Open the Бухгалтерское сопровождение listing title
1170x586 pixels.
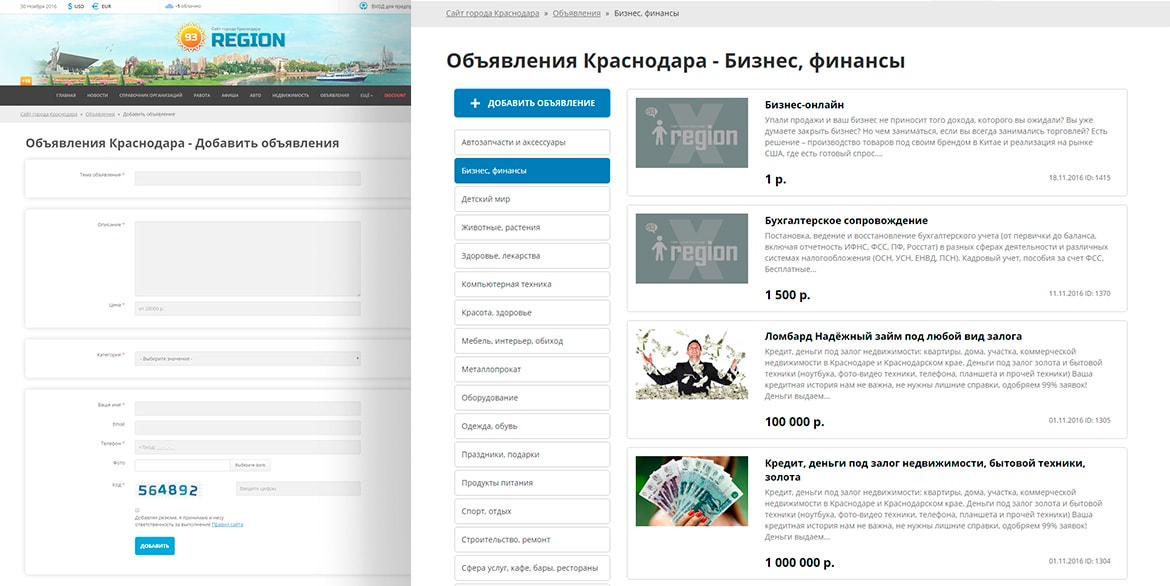pyautogui.click(x=846, y=220)
